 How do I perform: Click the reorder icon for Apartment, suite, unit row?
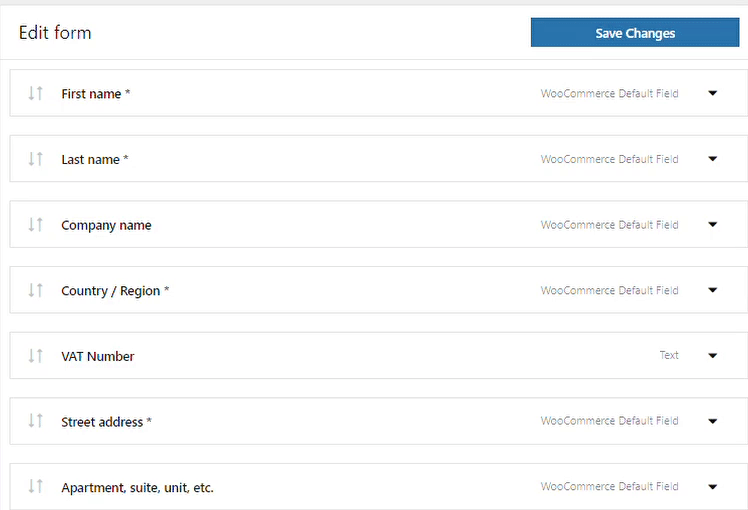pyautogui.click(x=35, y=487)
